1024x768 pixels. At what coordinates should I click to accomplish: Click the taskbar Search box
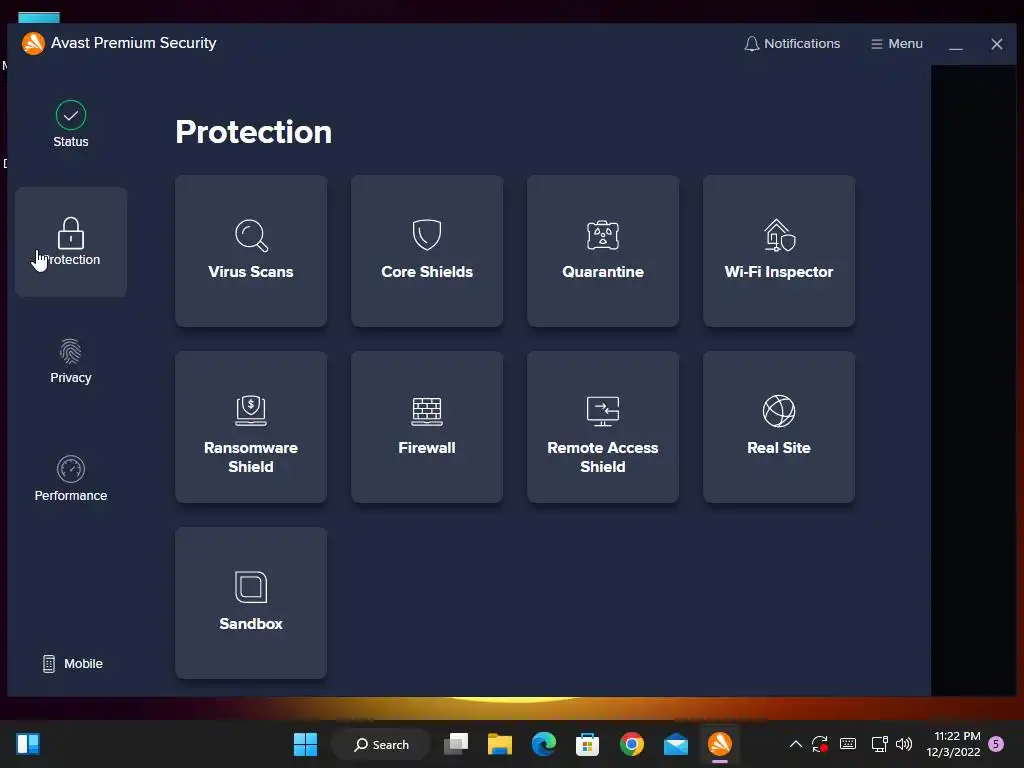(x=381, y=744)
